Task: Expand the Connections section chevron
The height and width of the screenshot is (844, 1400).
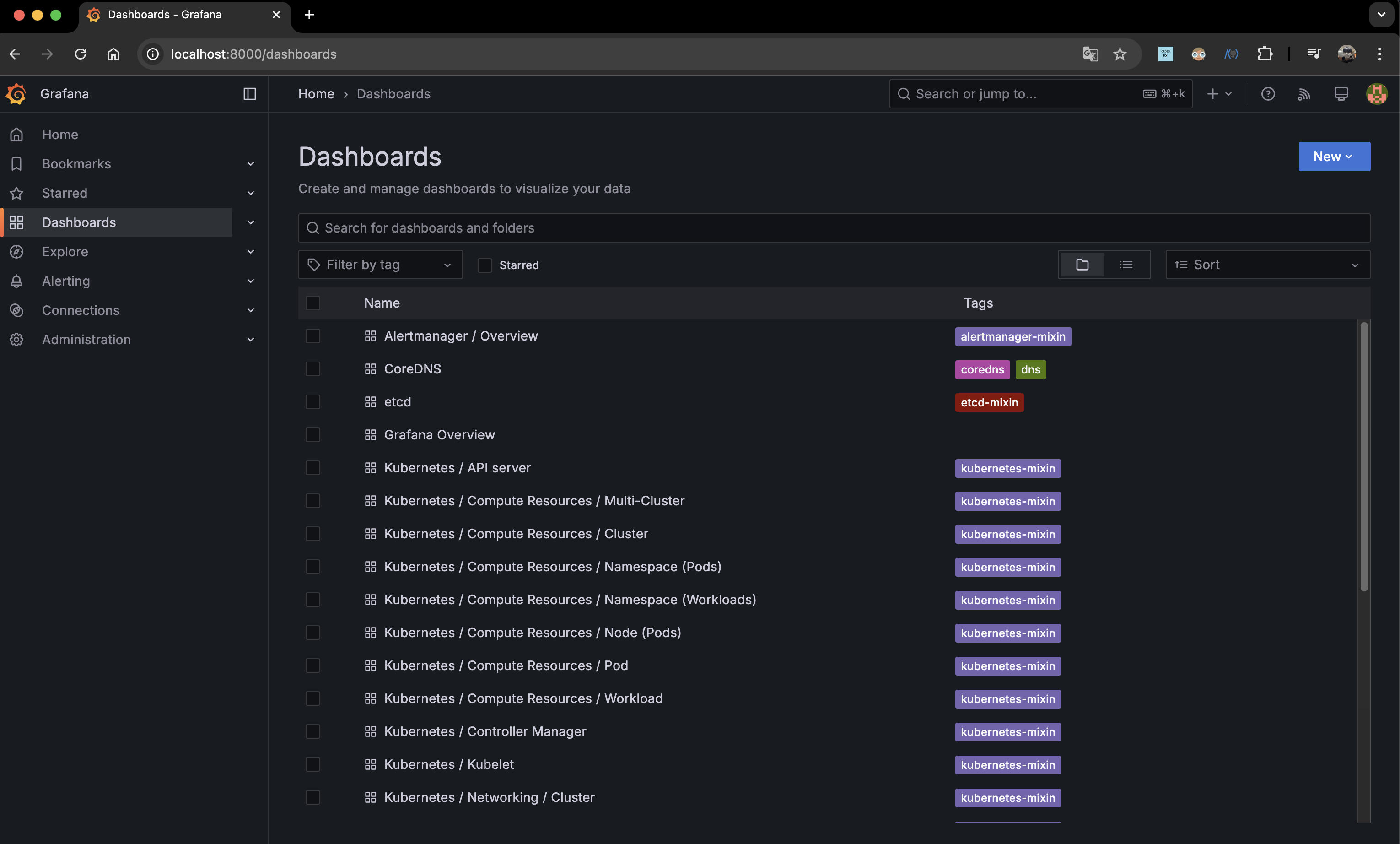Action: pyautogui.click(x=251, y=310)
